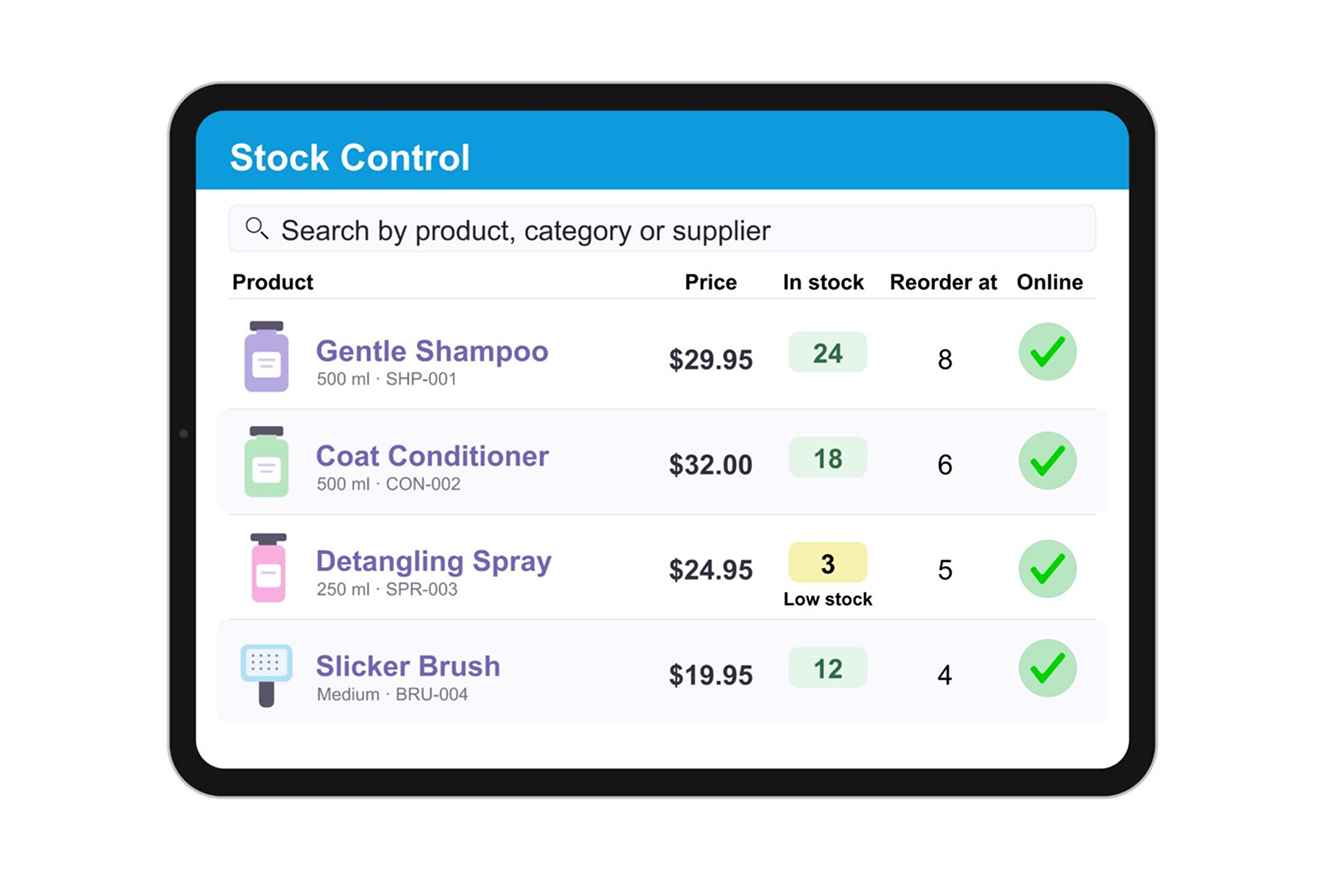Select the pink Detangling Spray bottle icon
This screenshot has height=880, width=1320.
coord(268,567)
